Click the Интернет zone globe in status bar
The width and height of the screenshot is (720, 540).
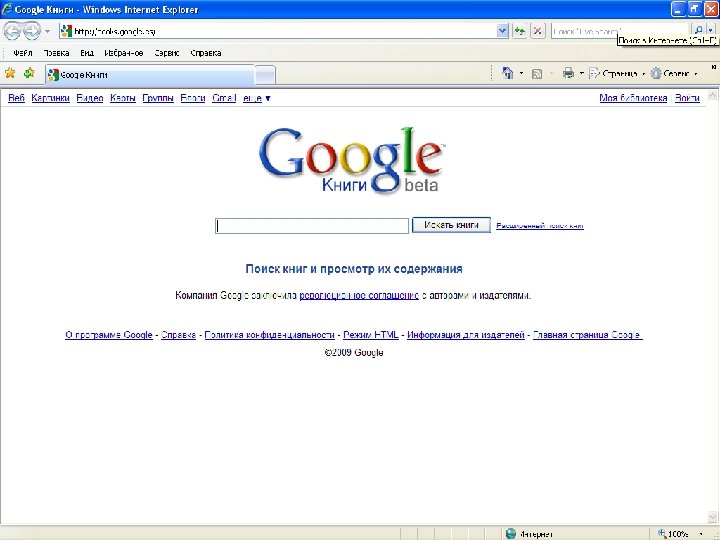[x=511, y=534]
